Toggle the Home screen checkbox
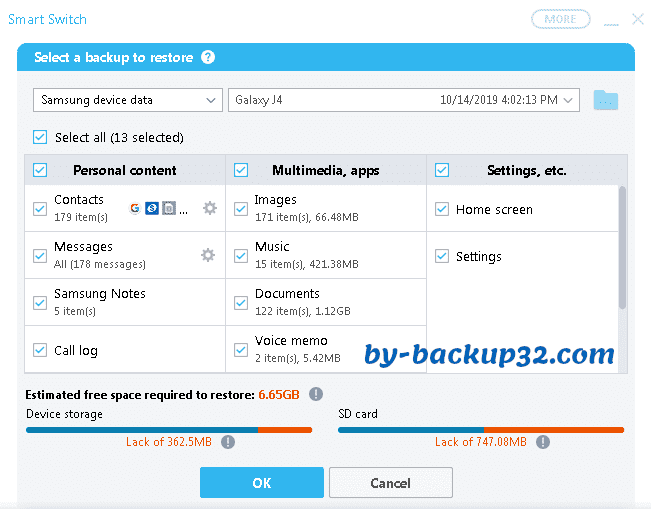The image size is (651, 528). click(x=442, y=209)
